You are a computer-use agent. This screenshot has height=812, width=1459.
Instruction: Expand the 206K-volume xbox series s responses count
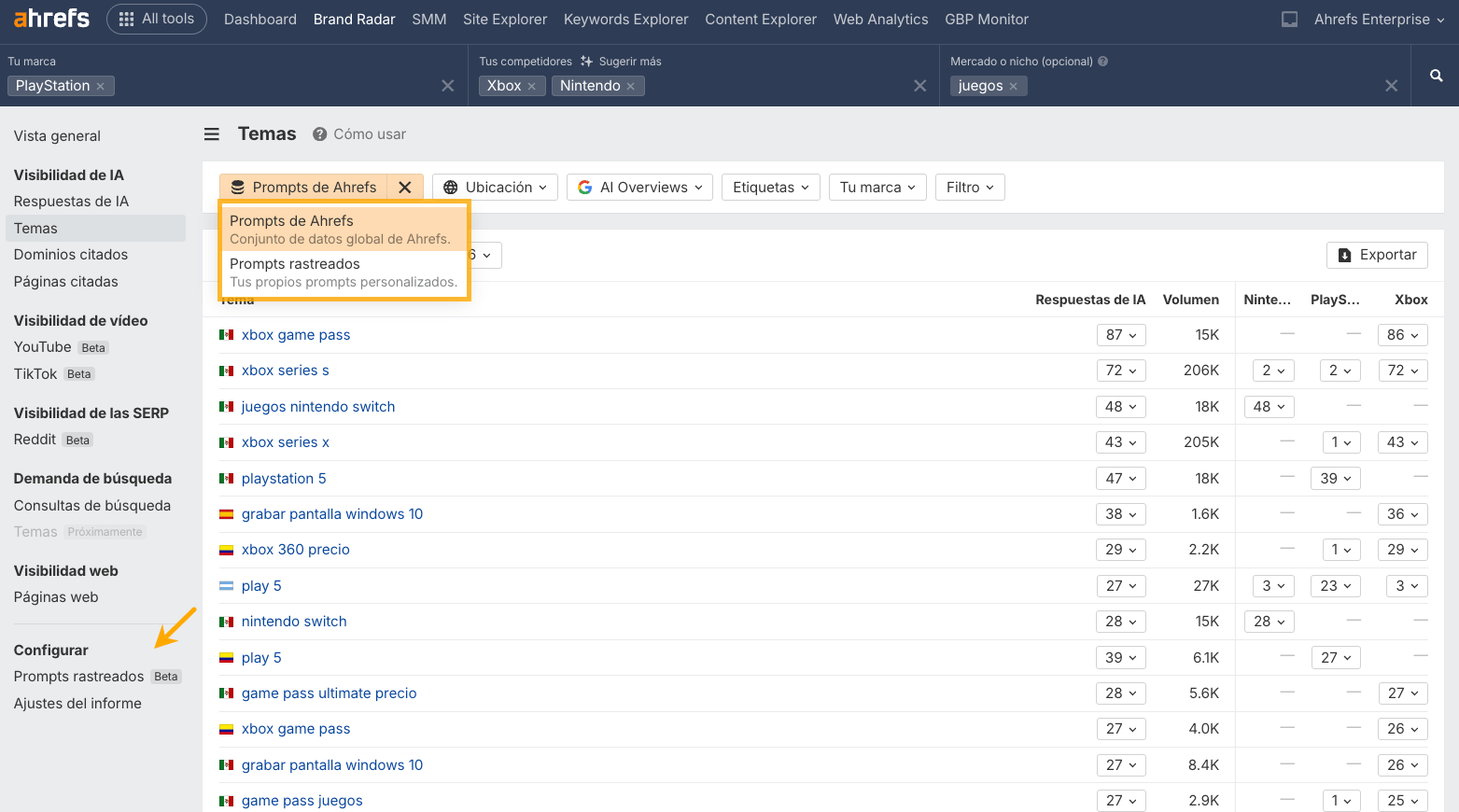(1121, 371)
